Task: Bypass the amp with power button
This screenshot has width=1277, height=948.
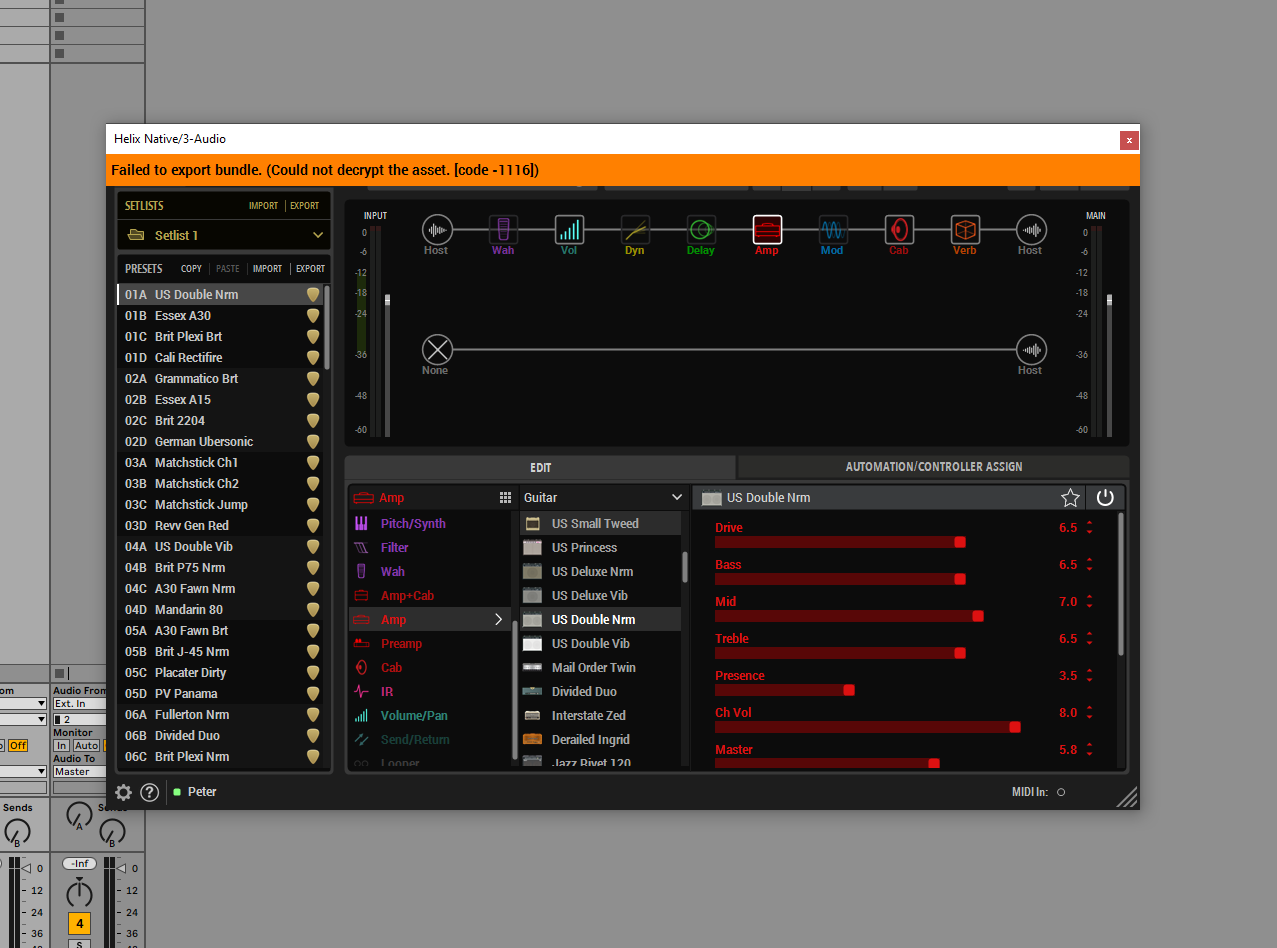Action: tap(1105, 498)
